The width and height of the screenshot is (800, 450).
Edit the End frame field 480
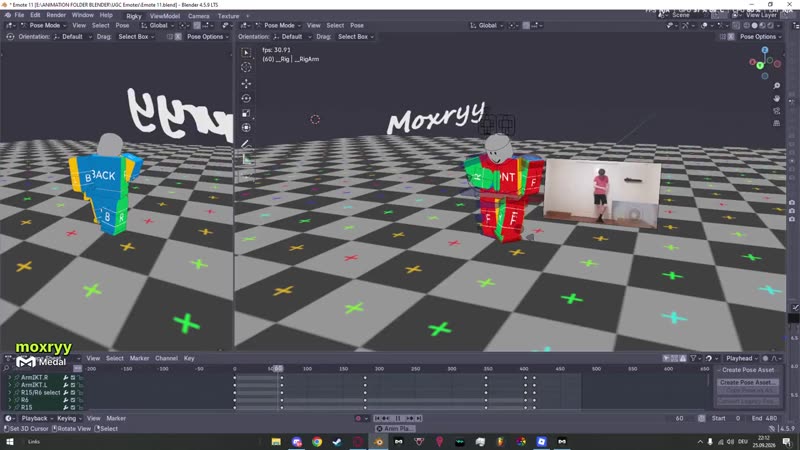[764, 418]
